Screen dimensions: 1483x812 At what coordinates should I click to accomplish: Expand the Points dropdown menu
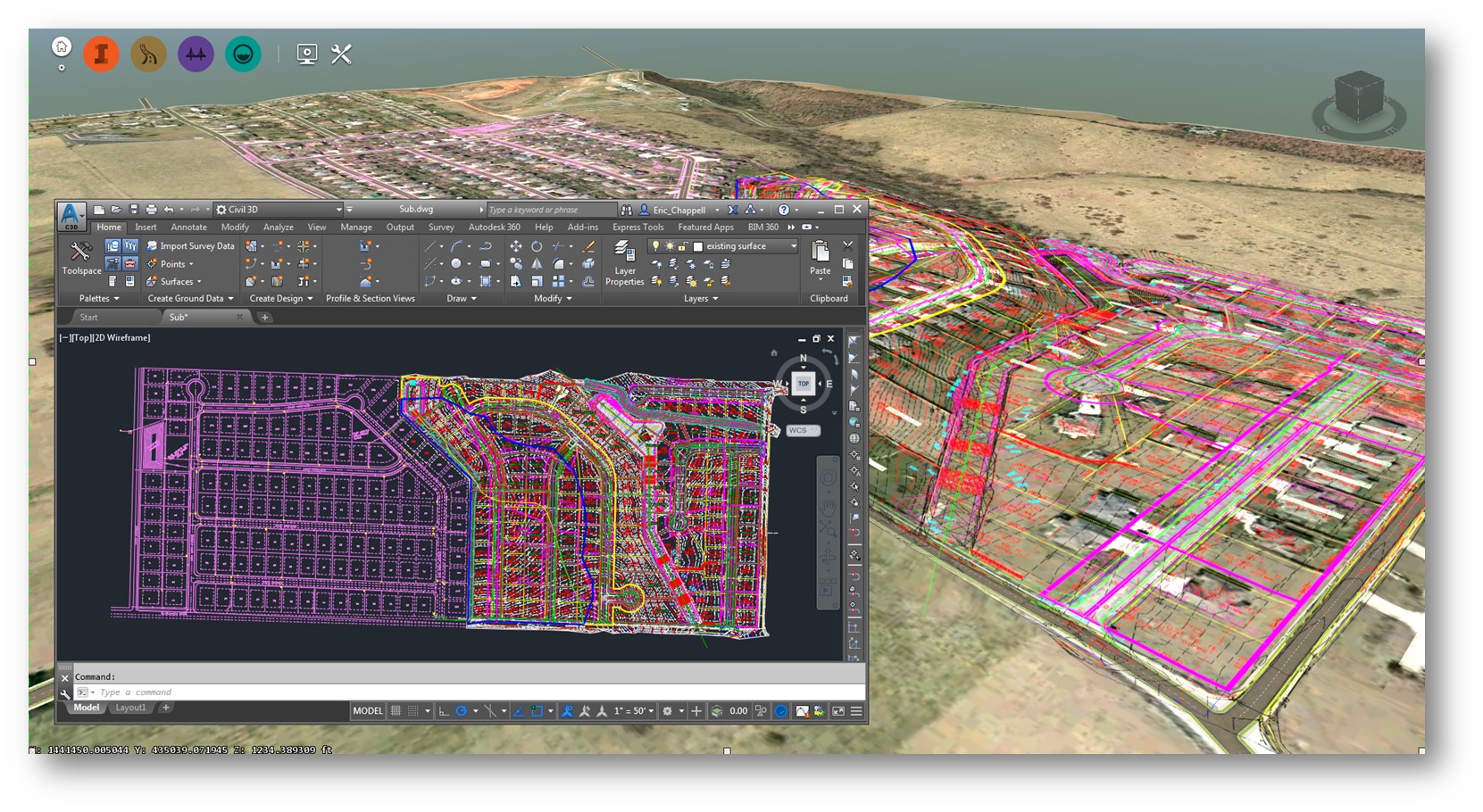(190, 264)
